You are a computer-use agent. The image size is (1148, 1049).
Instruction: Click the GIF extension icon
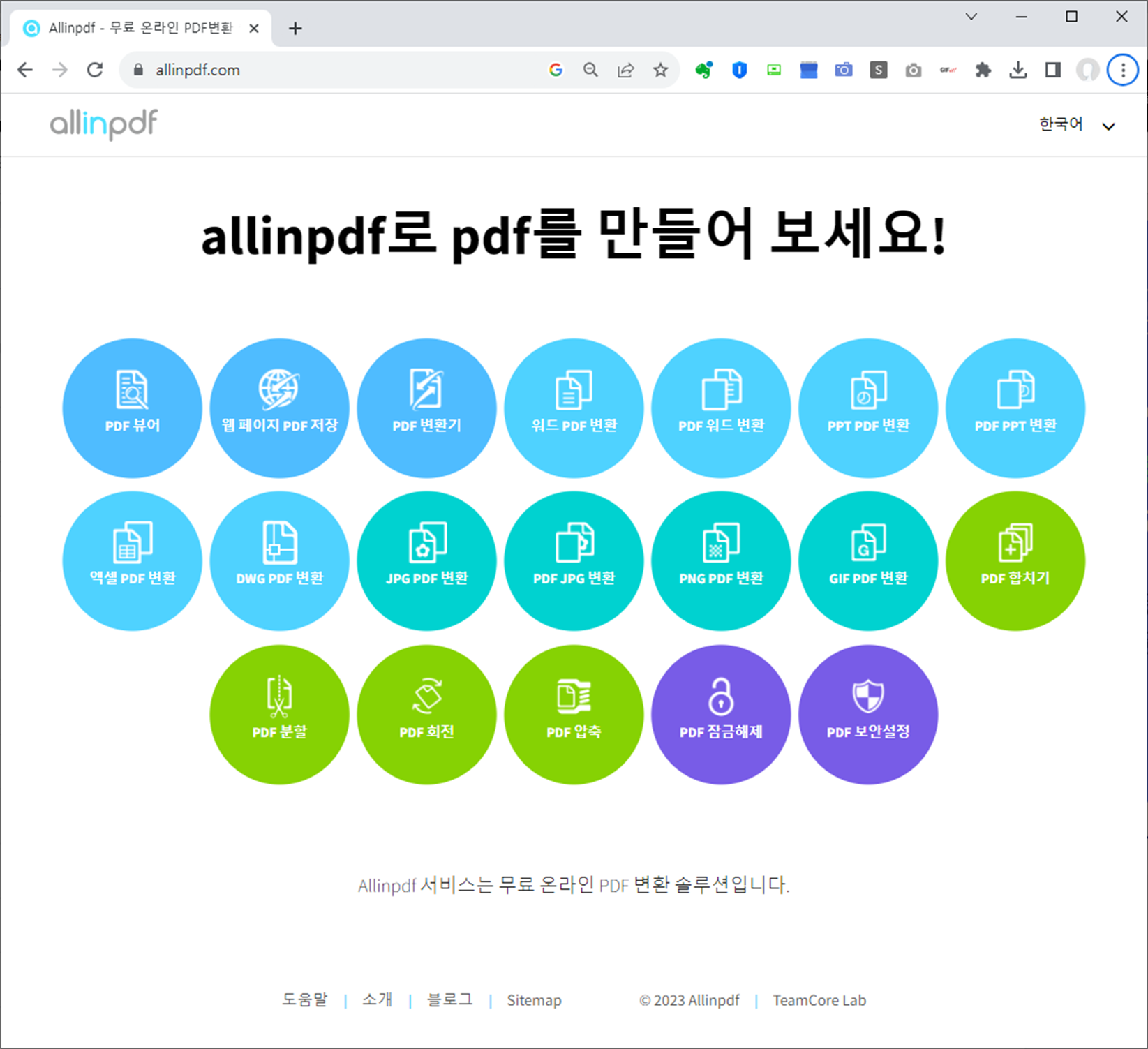(x=948, y=70)
